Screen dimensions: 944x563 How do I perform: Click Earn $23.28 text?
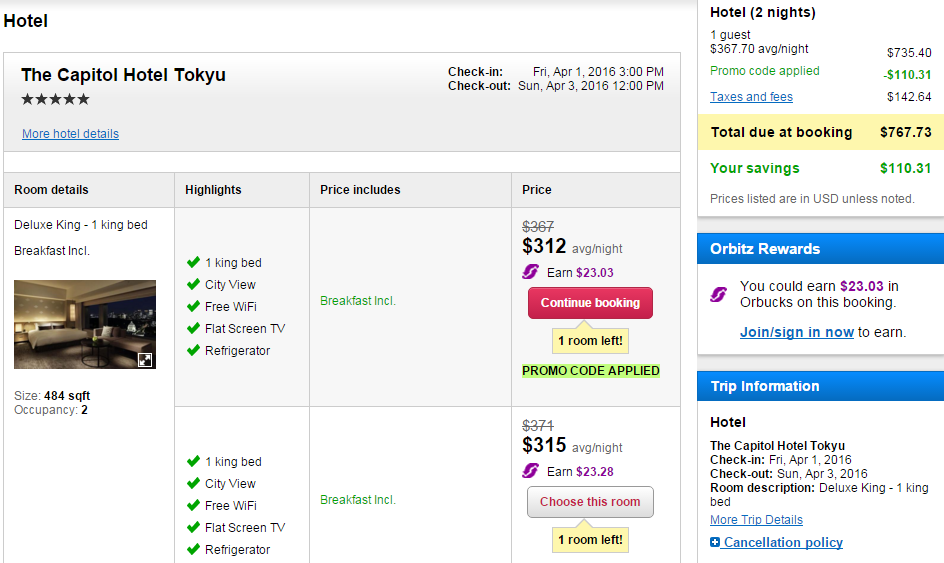click(580, 471)
